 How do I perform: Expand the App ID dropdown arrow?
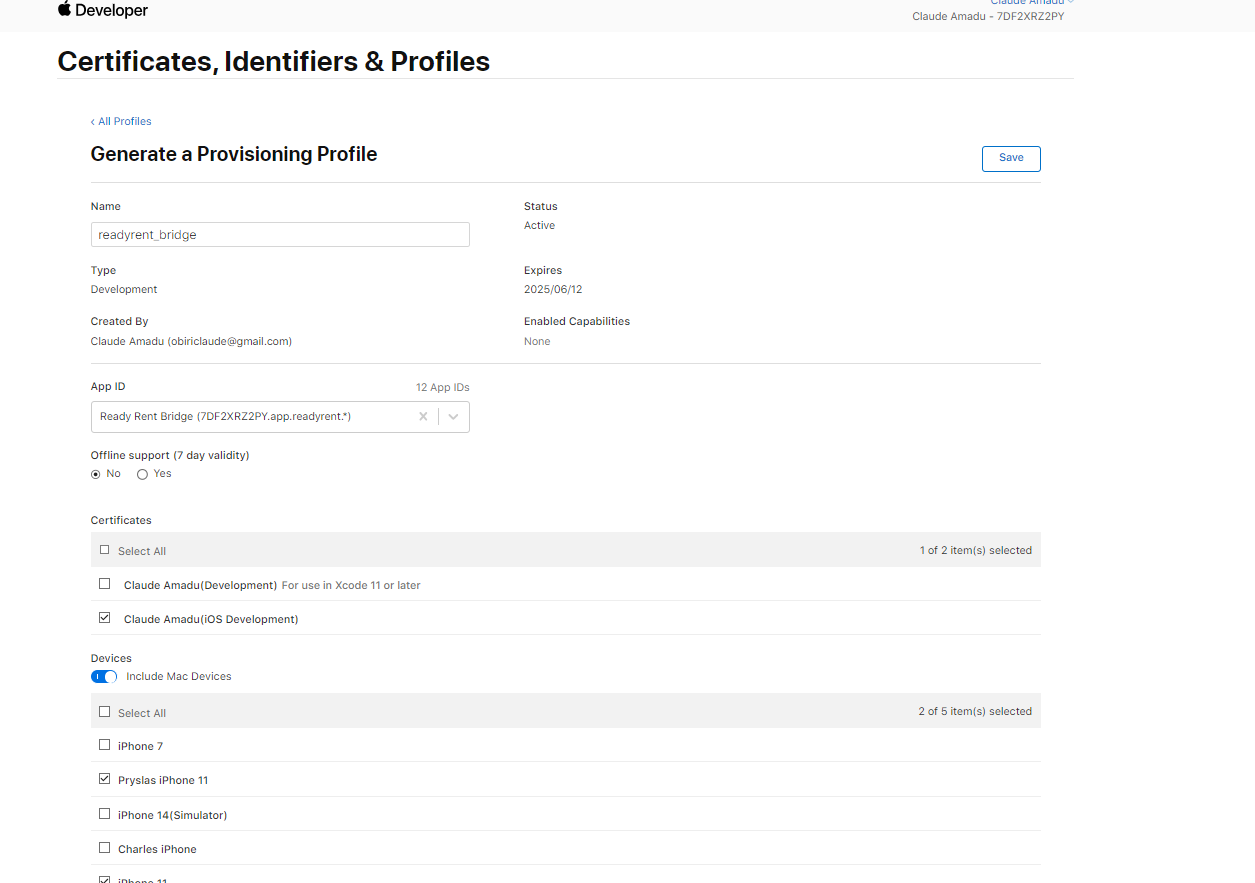click(x=454, y=417)
